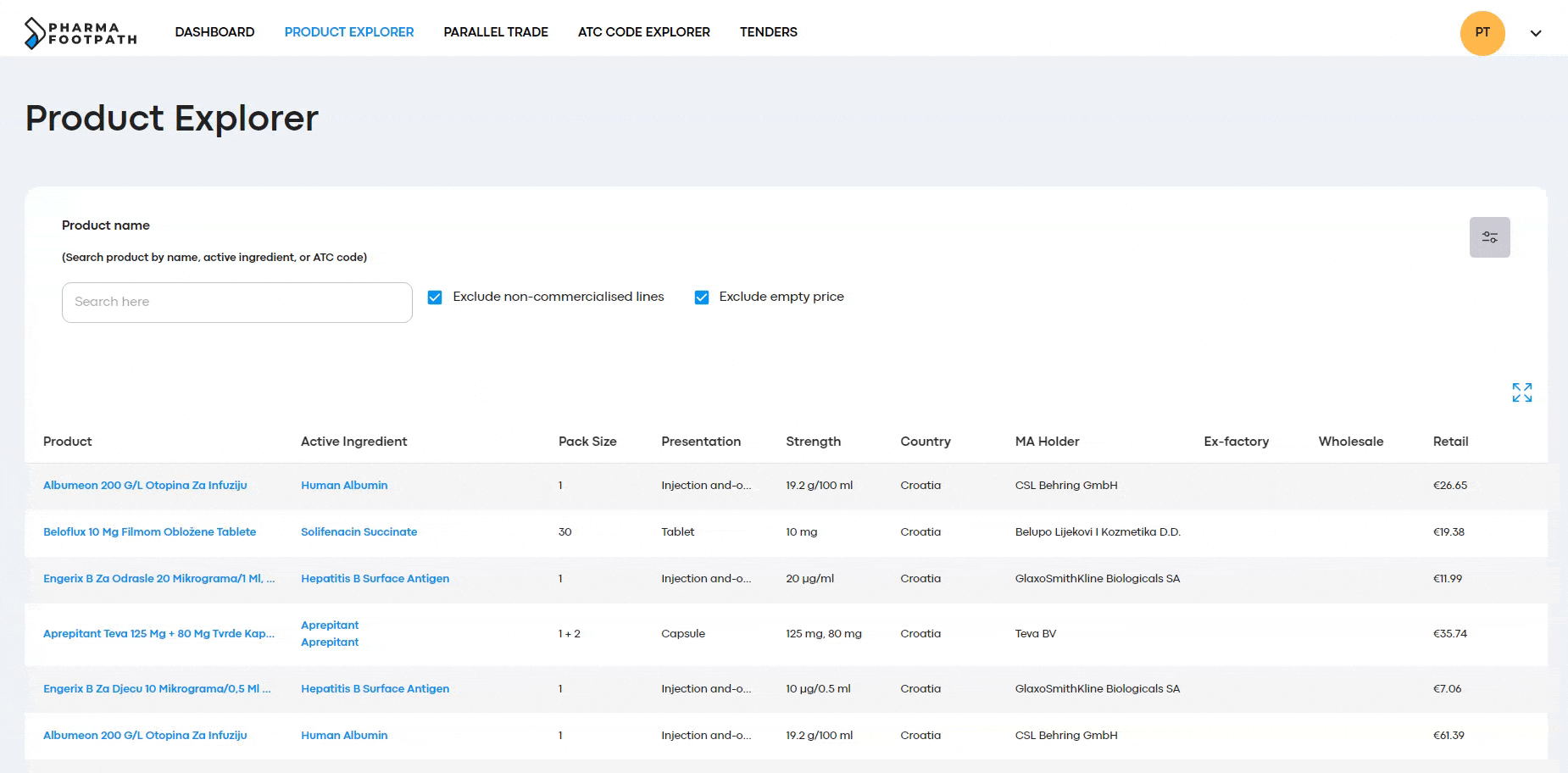The width and height of the screenshot is (1568, 773).
Task: Click Hepatitis B Surface Antigen for Engerix Djecu
Action: click(x=375, y=689)
